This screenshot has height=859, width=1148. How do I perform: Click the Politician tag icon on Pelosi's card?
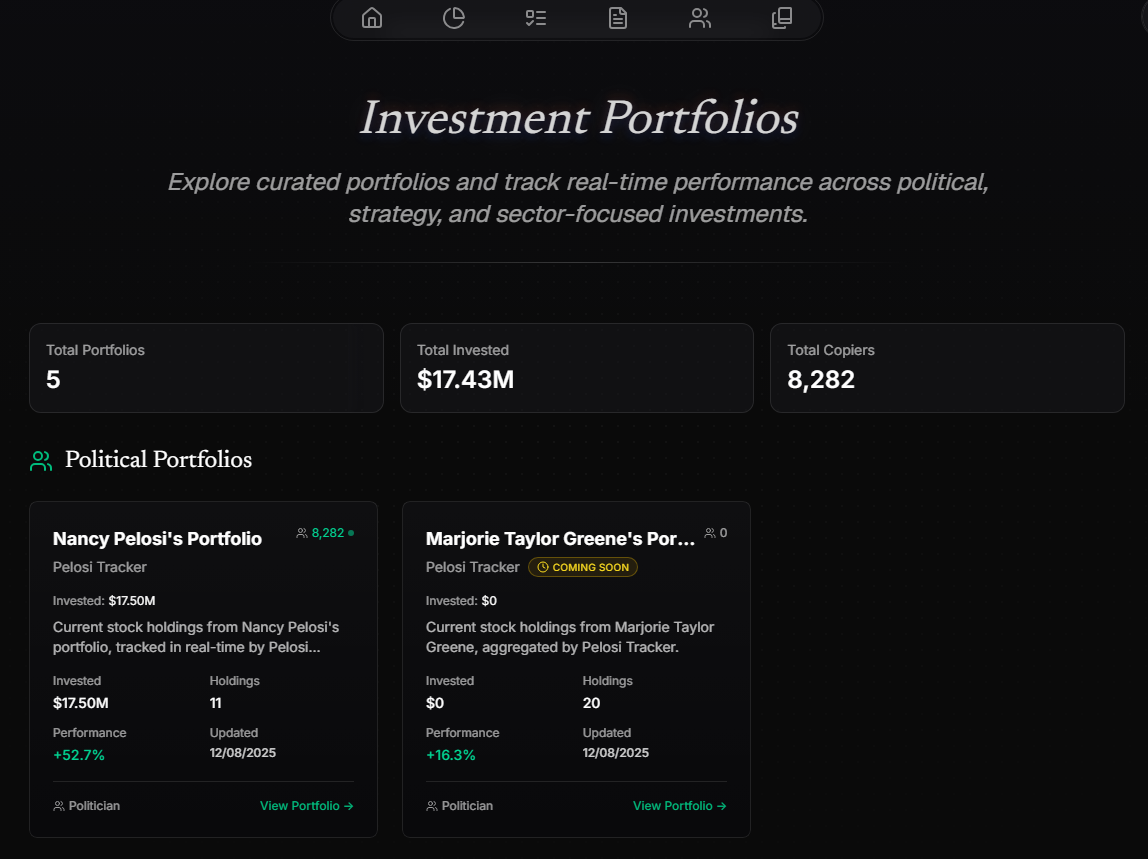pos(59,805)
